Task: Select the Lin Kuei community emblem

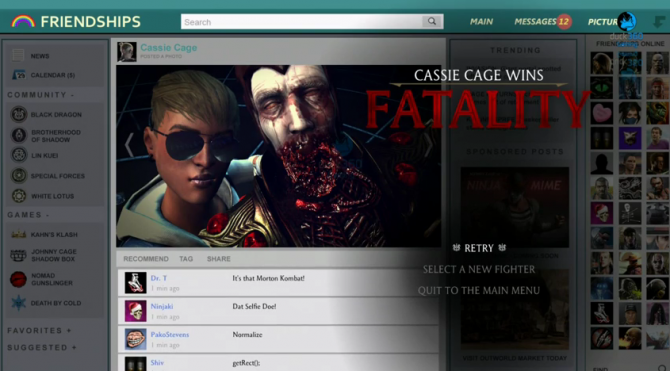Action: 19,155
